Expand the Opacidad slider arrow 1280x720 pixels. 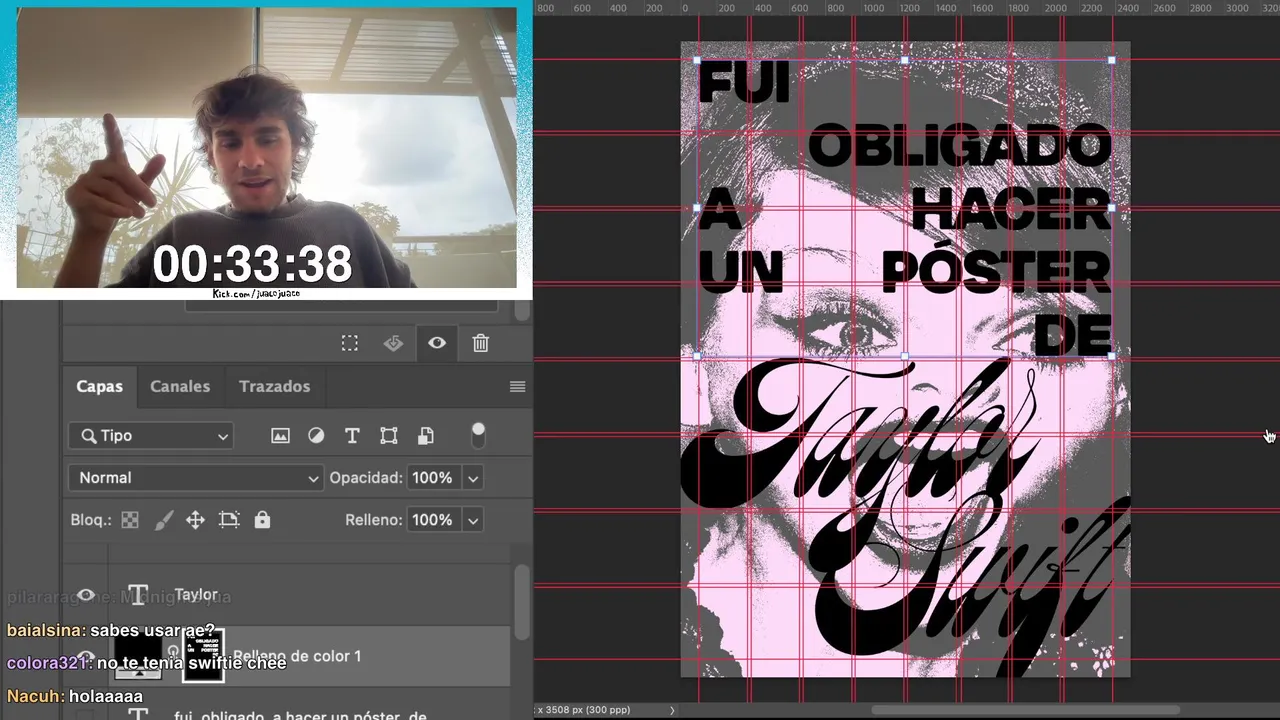point(473,478)
